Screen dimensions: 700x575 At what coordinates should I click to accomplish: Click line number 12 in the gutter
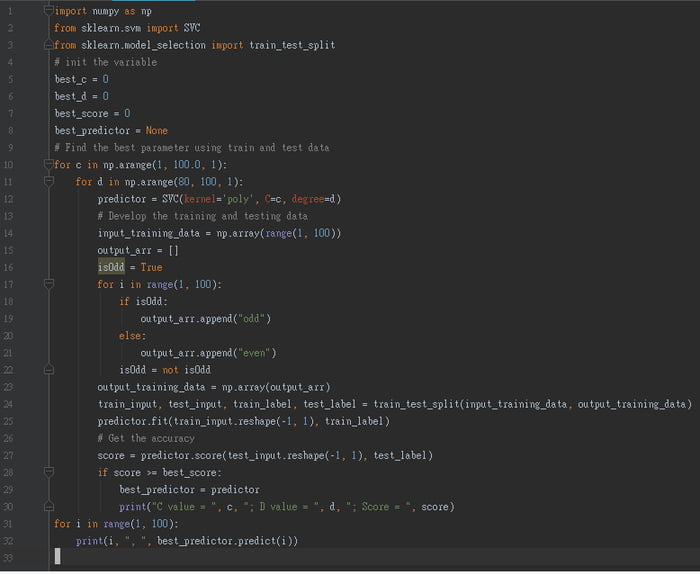[8, 198]
